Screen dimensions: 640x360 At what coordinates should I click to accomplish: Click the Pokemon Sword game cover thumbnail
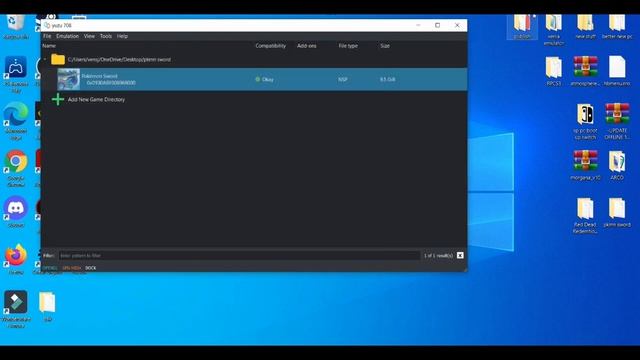tap(69, 79)
